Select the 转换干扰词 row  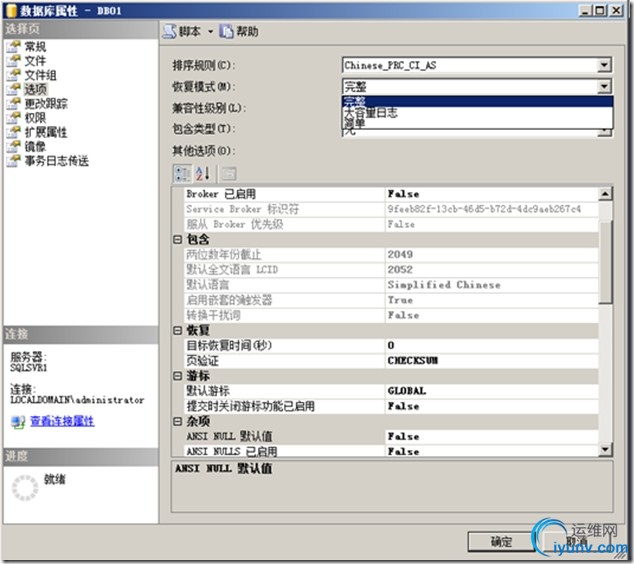click(x=391, y=315)
